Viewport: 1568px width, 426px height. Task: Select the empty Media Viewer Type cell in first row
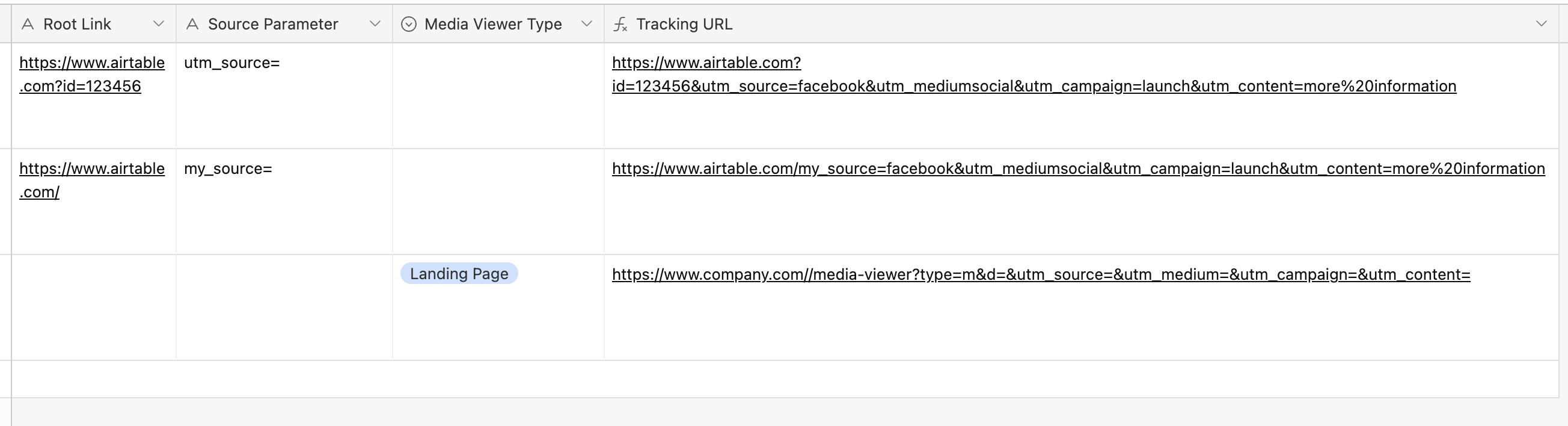[498, 96]
